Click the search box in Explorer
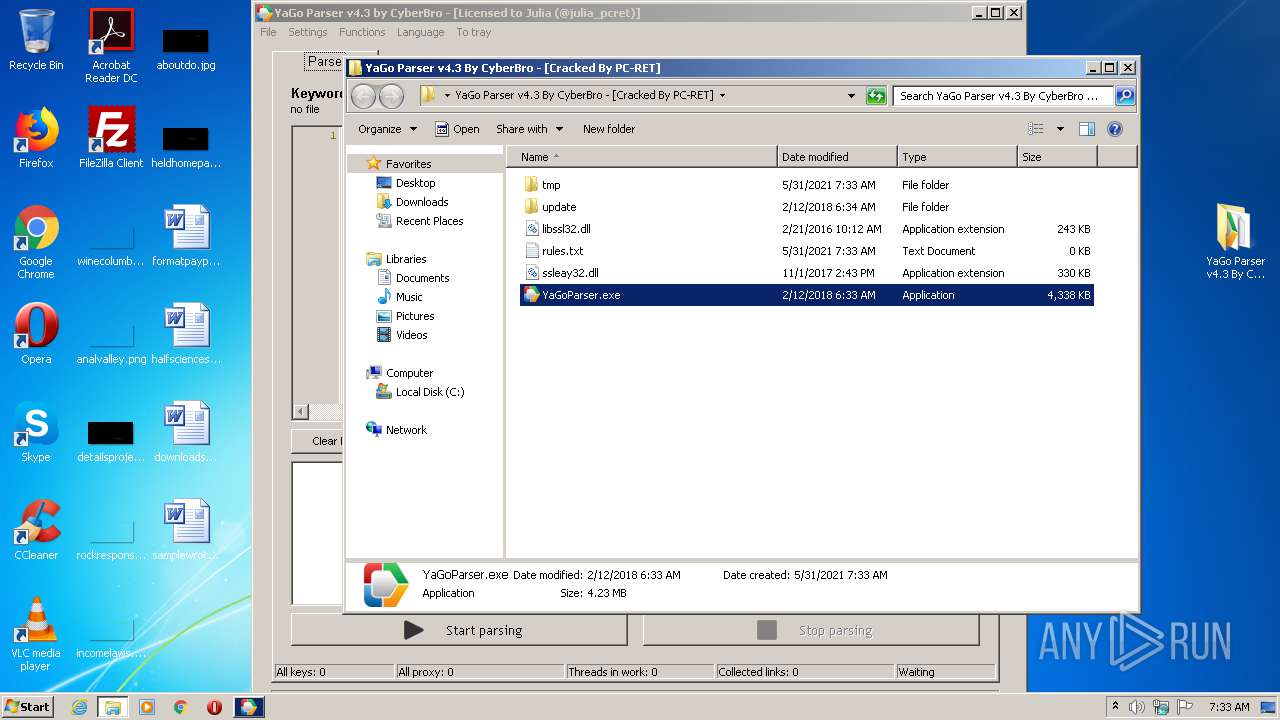Viewport: 1280px width, 720px height. 1003,96
